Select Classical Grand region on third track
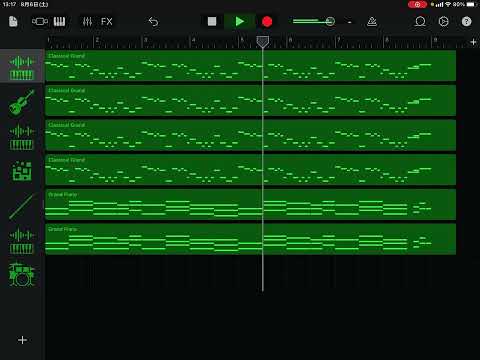Viewport: 480px width, 360px height. [x=250, y=135]
